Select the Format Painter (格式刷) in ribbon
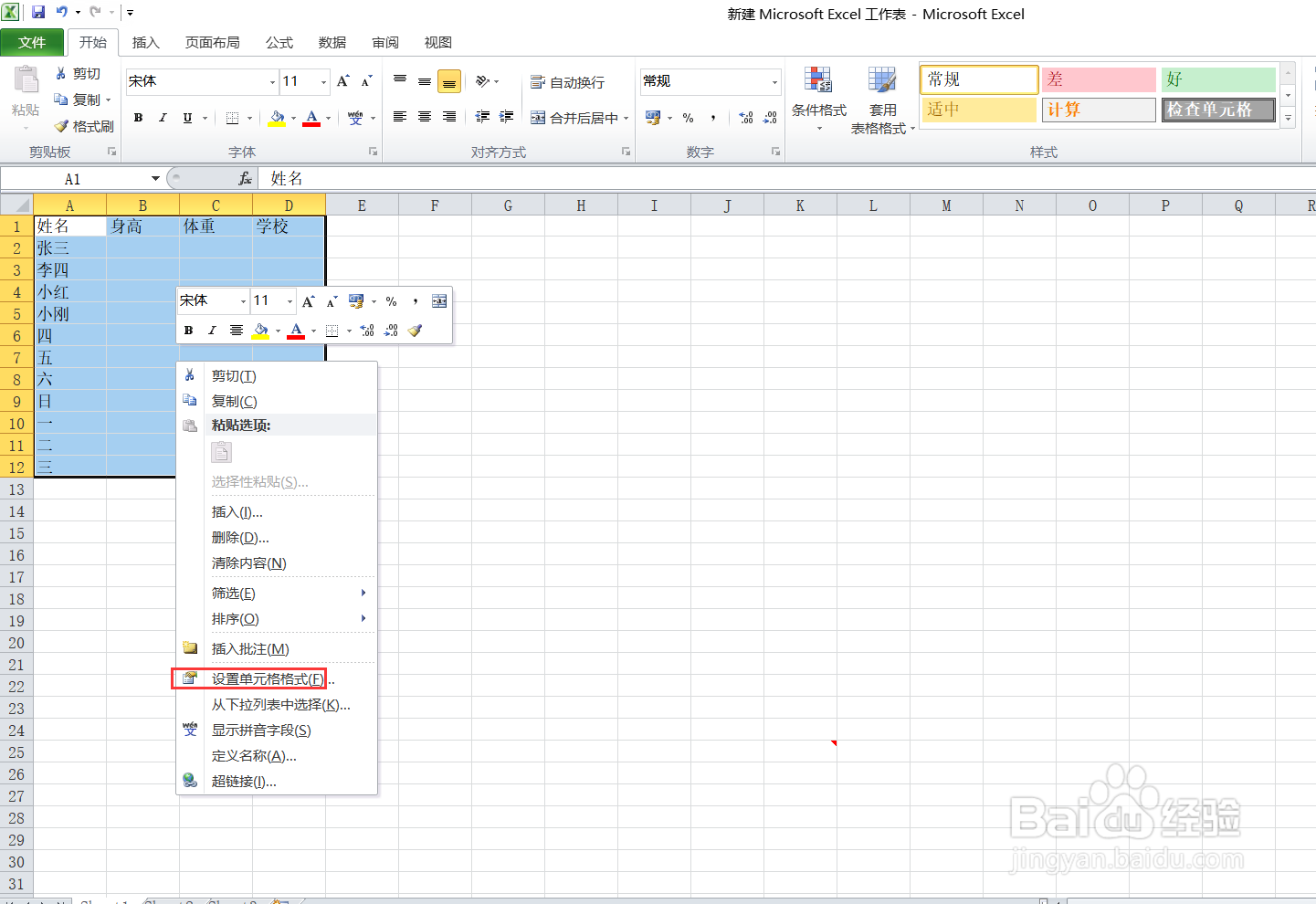This screenshot has height=904, width=1316. [x=84, y=126]
